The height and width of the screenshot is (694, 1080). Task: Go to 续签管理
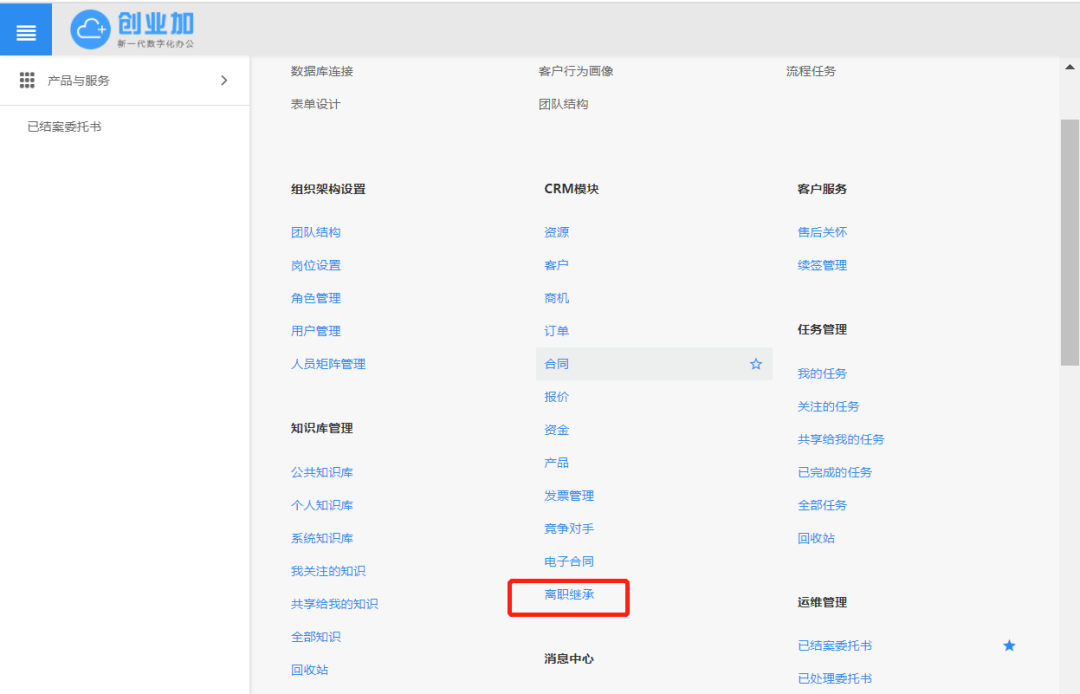822,265
